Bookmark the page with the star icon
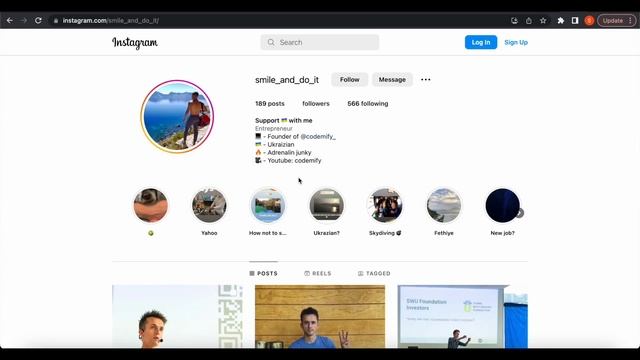The width and height of the screenshot is (640, 360). point(543,20)
